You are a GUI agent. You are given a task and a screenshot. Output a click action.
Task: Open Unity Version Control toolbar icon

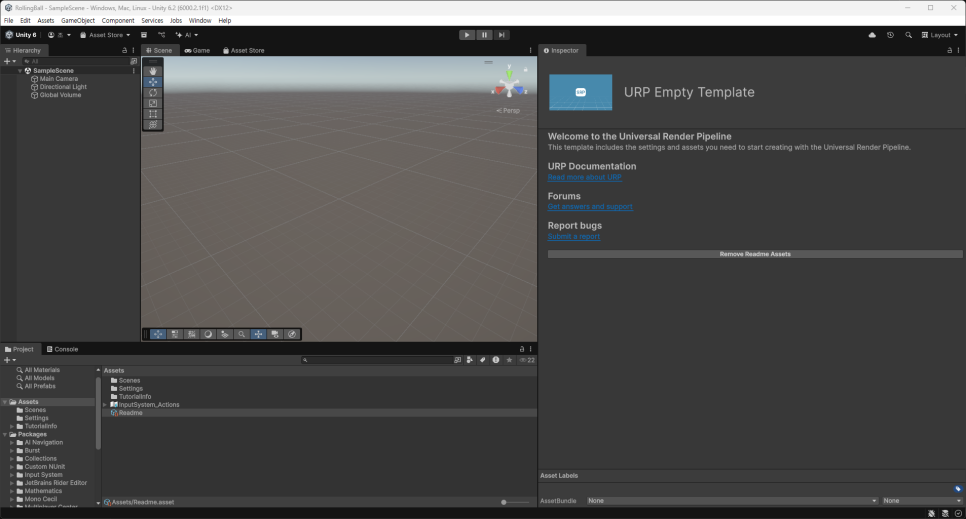pos(161,35)
